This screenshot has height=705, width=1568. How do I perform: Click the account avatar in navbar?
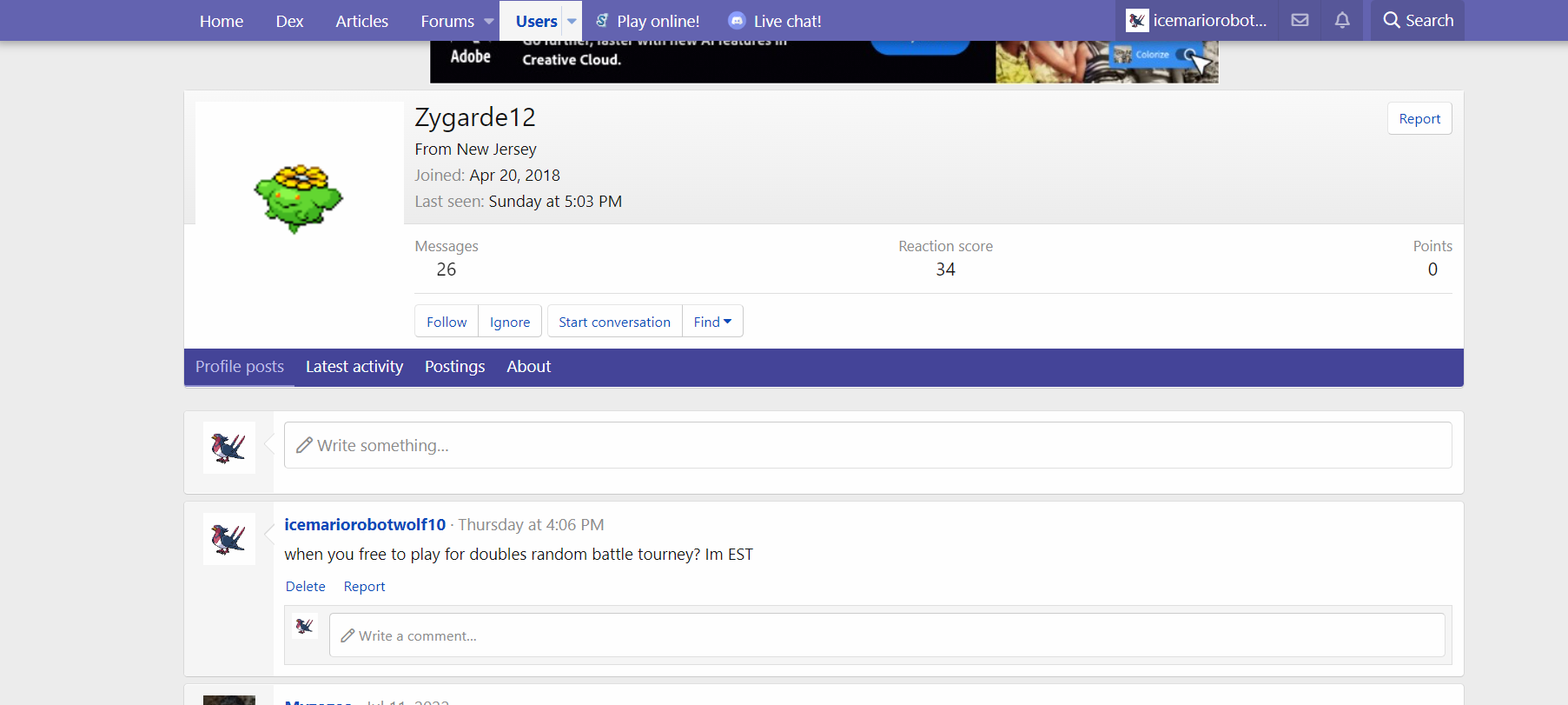[x=1137, y=20]
